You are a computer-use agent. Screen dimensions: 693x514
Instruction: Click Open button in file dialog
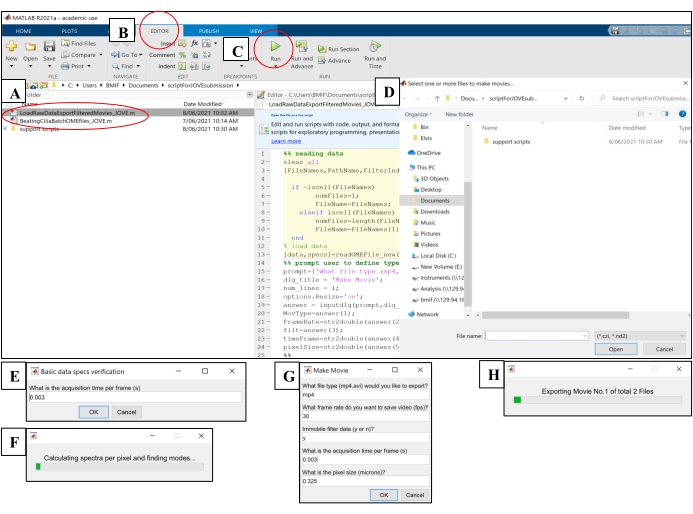click(616, 349)
